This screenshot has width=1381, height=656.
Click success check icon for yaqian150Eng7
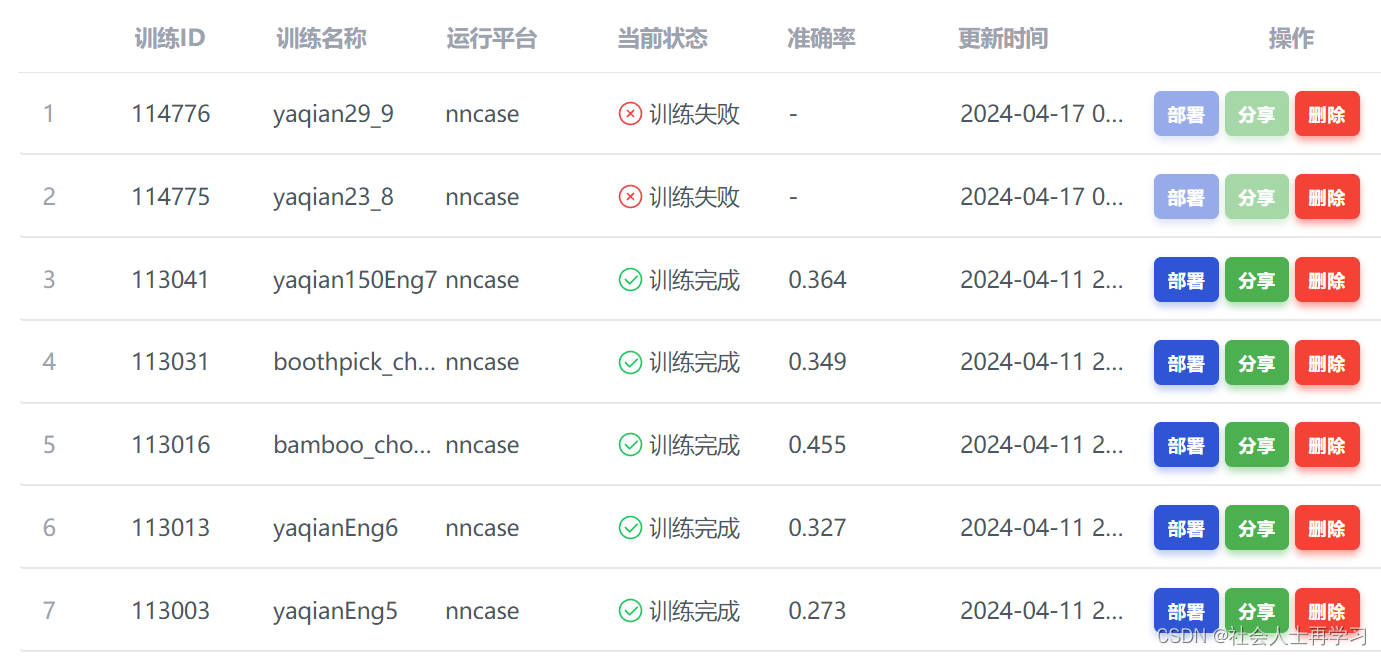pyautogui.click(x=630, y=280)
